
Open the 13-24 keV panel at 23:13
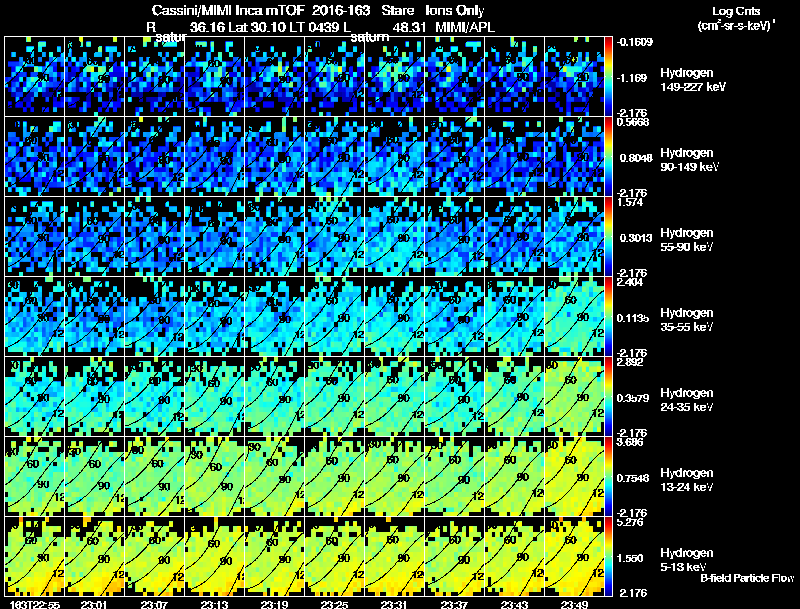(214, 476)
